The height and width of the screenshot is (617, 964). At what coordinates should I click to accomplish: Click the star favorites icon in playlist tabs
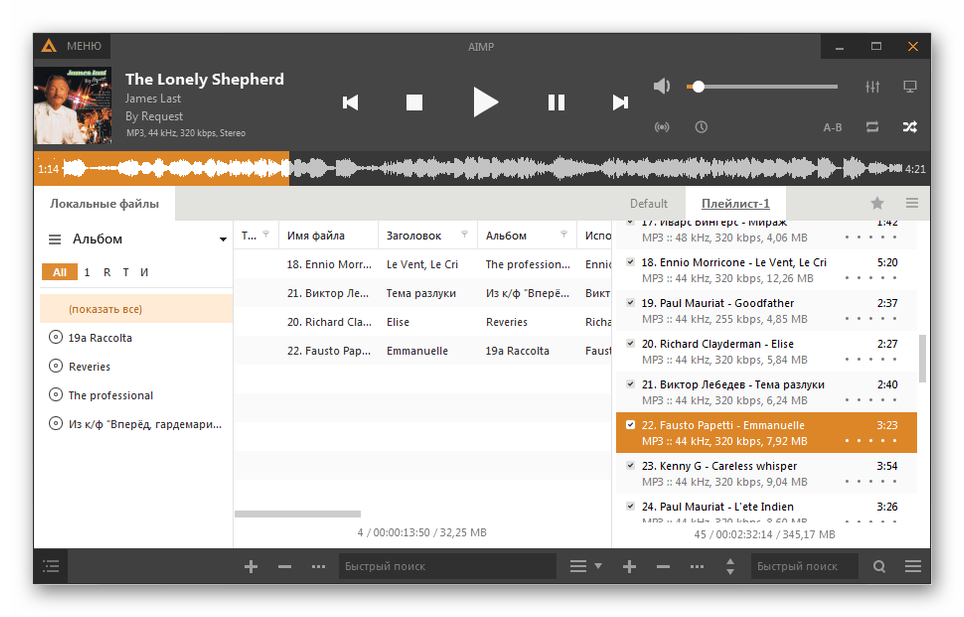click(x=877, y=203)
